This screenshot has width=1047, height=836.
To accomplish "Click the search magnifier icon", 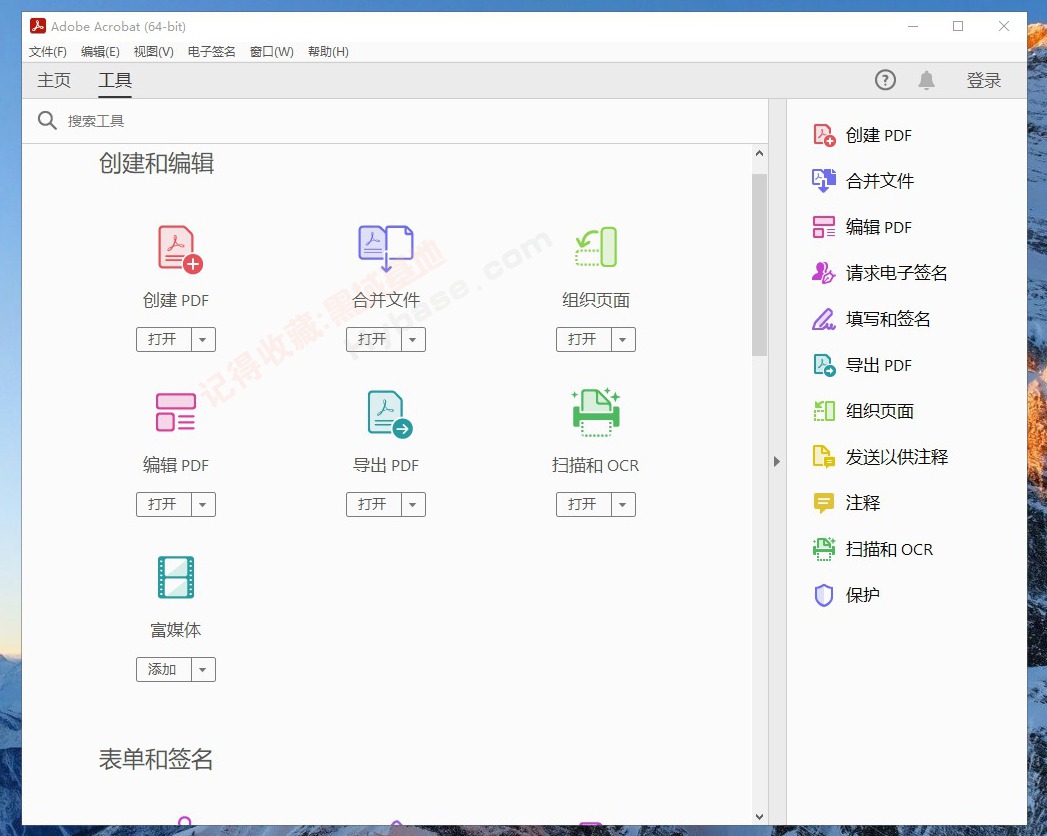I will coord(47,120).
